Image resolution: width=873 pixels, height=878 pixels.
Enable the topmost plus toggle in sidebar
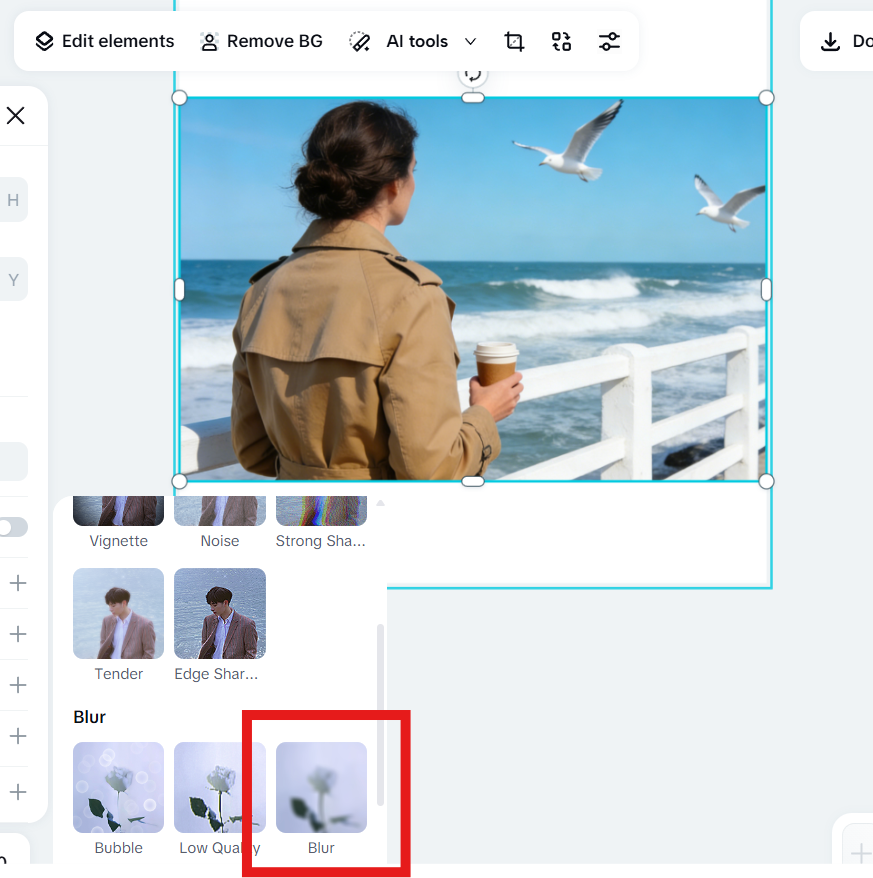(x=17, y=583)
